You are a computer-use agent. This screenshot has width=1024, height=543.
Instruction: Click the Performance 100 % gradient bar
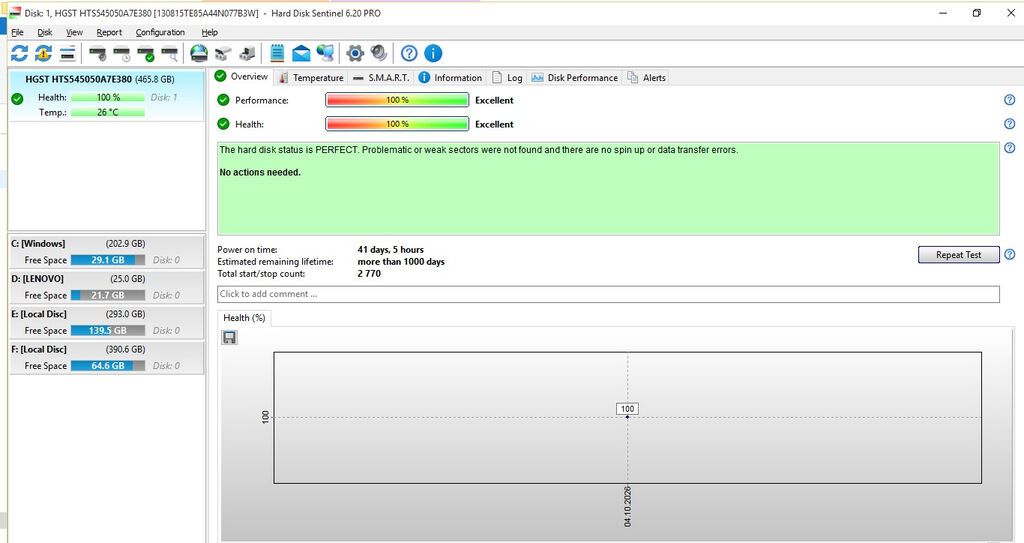pyautogui.click(x=397, y=100)
